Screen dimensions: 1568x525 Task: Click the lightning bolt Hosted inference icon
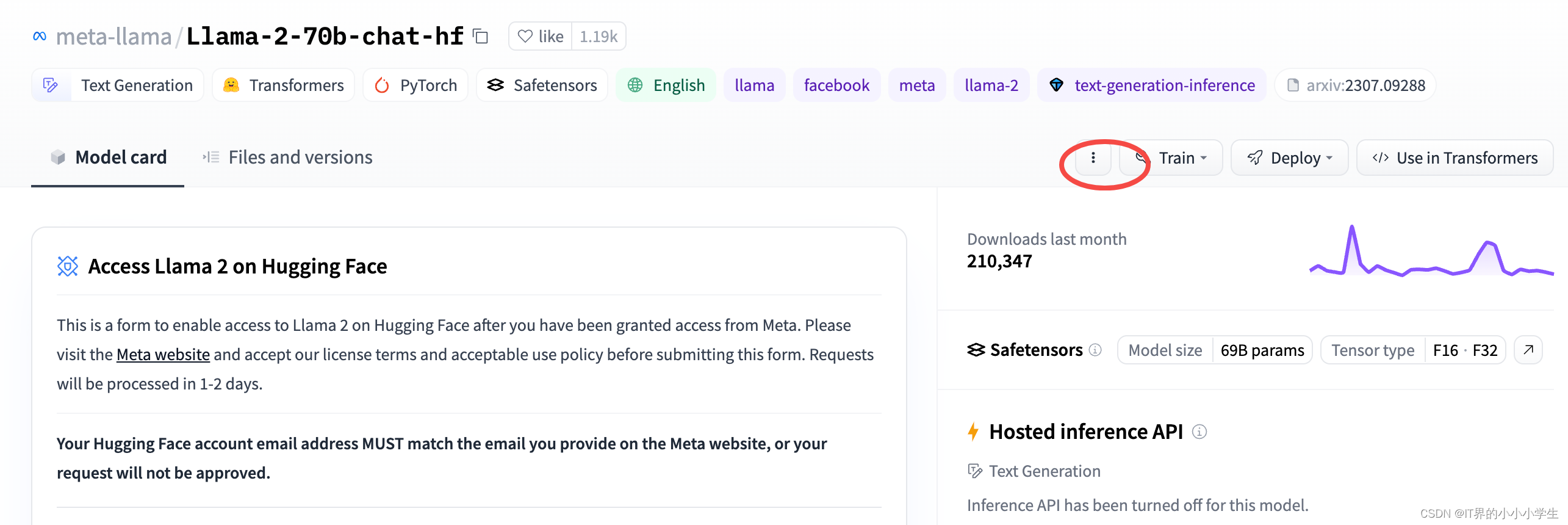pyautogui.click(x=974, y=432)
